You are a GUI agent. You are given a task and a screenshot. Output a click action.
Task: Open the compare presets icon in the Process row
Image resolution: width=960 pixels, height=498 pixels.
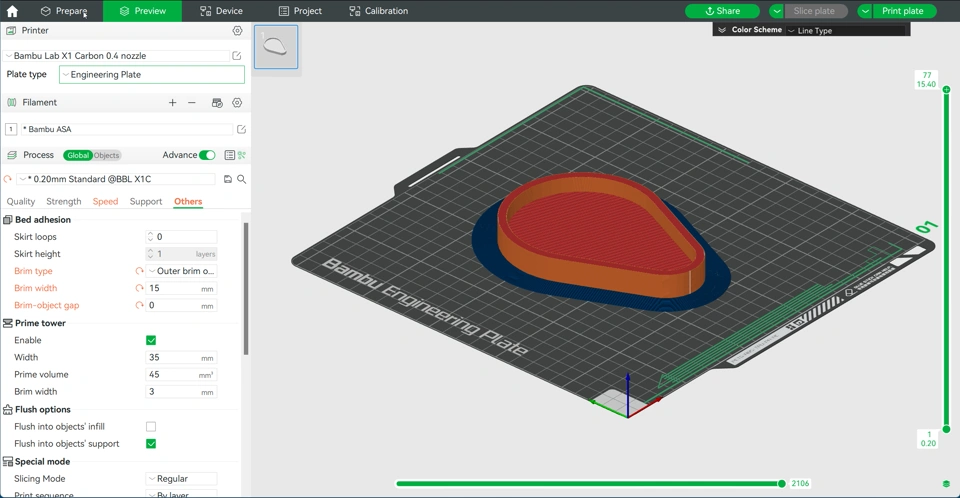click(241, 155)
